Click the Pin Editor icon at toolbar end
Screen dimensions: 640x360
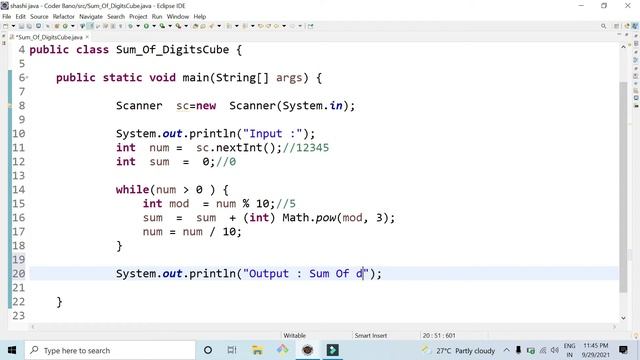coord(311,26)
